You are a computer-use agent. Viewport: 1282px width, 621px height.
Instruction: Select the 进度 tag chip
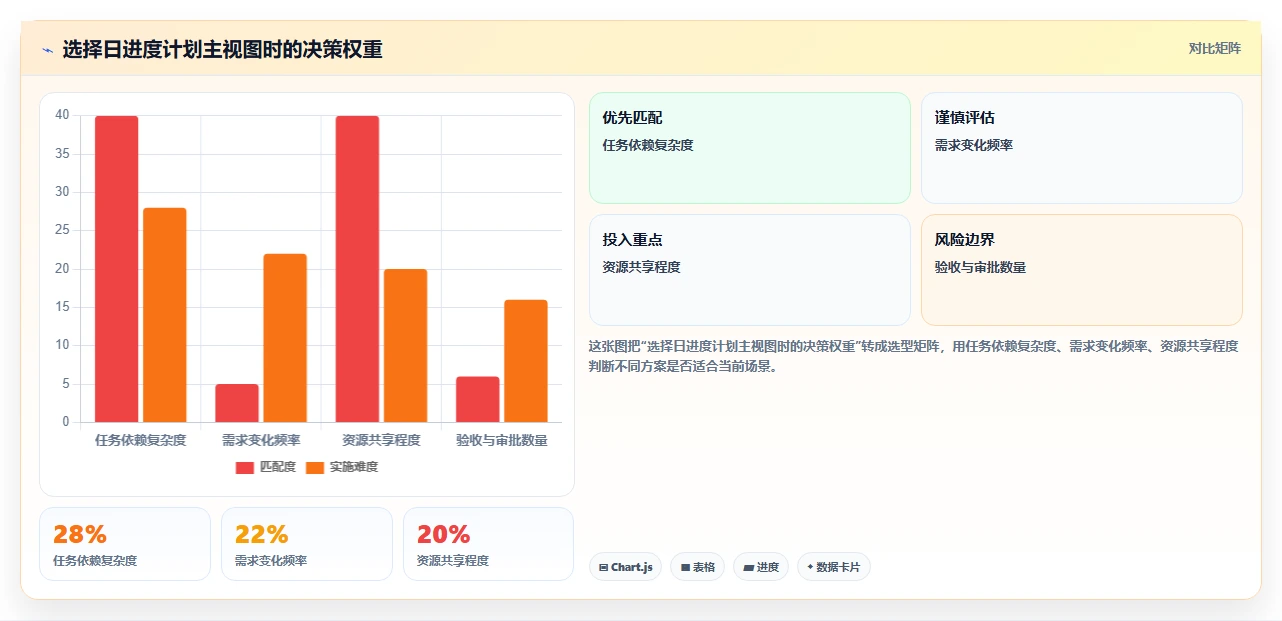point(761,567)
